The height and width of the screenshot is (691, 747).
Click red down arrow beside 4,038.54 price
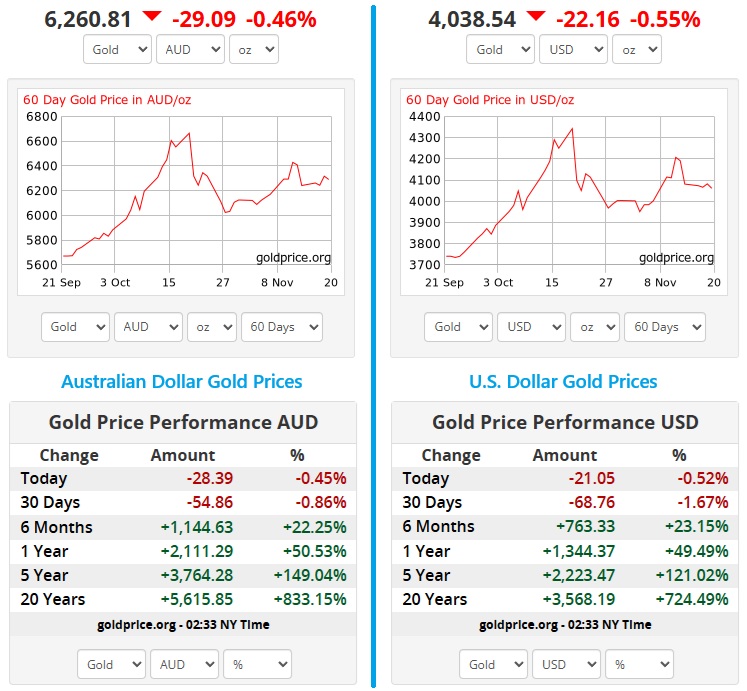click(x=535, y=16)
